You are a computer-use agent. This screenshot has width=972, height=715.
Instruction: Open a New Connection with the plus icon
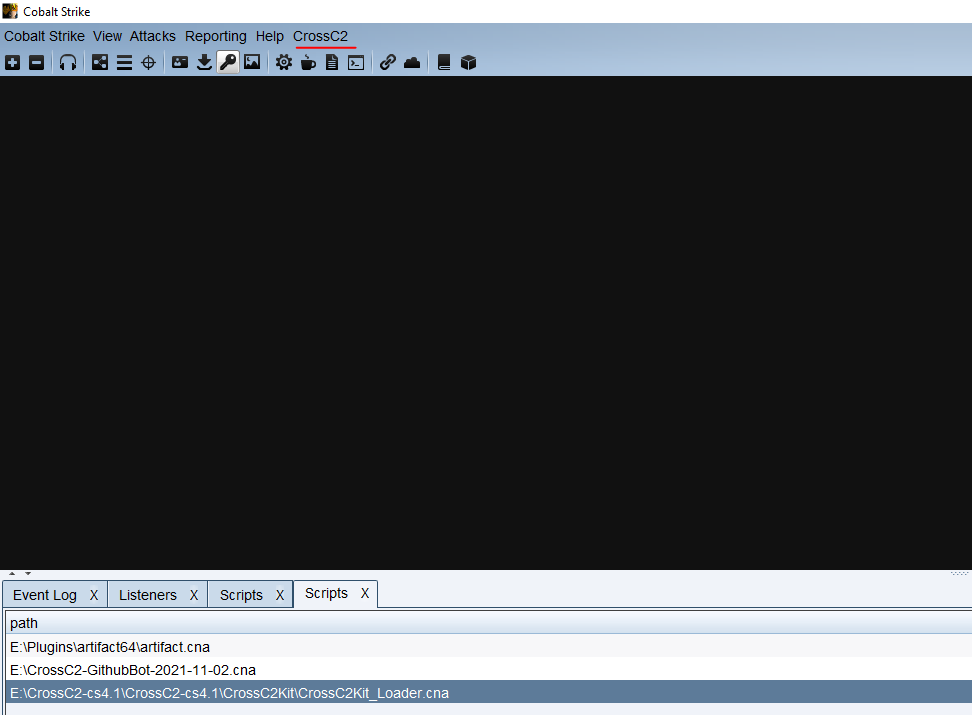pyautogui.click(x=12, y=62)
